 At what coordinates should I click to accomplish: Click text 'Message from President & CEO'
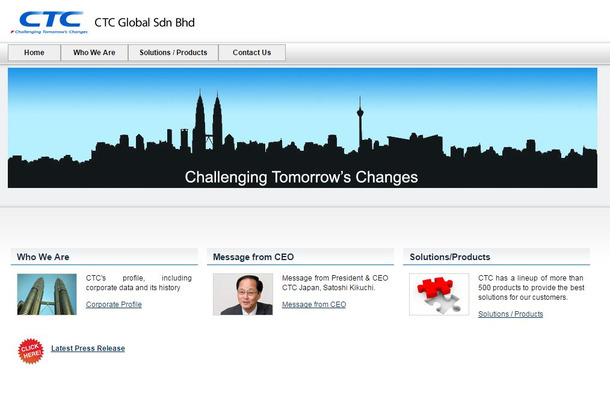tap(335, 278)
